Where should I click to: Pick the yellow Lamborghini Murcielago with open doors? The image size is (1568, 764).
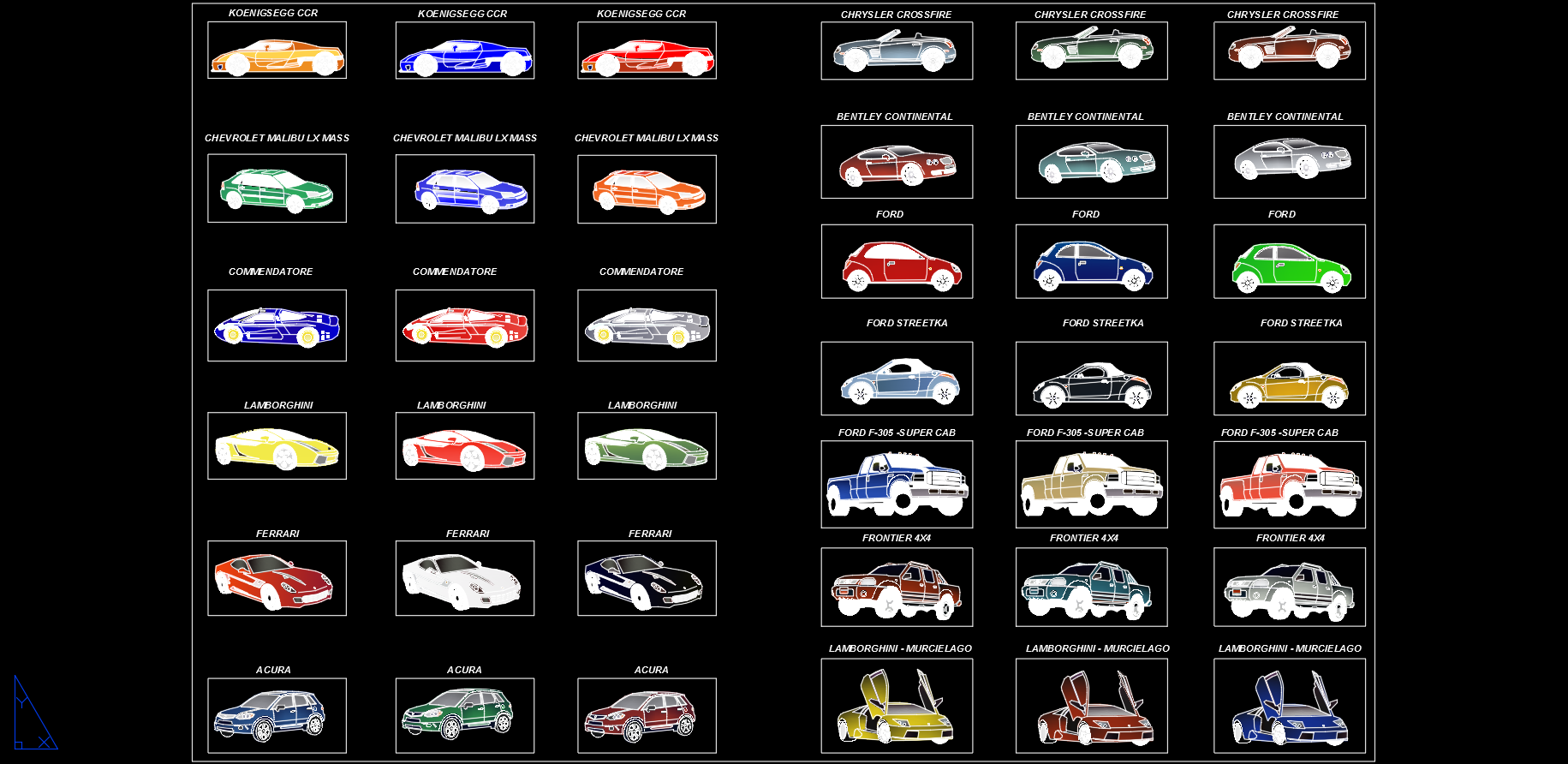click(895, 707)
